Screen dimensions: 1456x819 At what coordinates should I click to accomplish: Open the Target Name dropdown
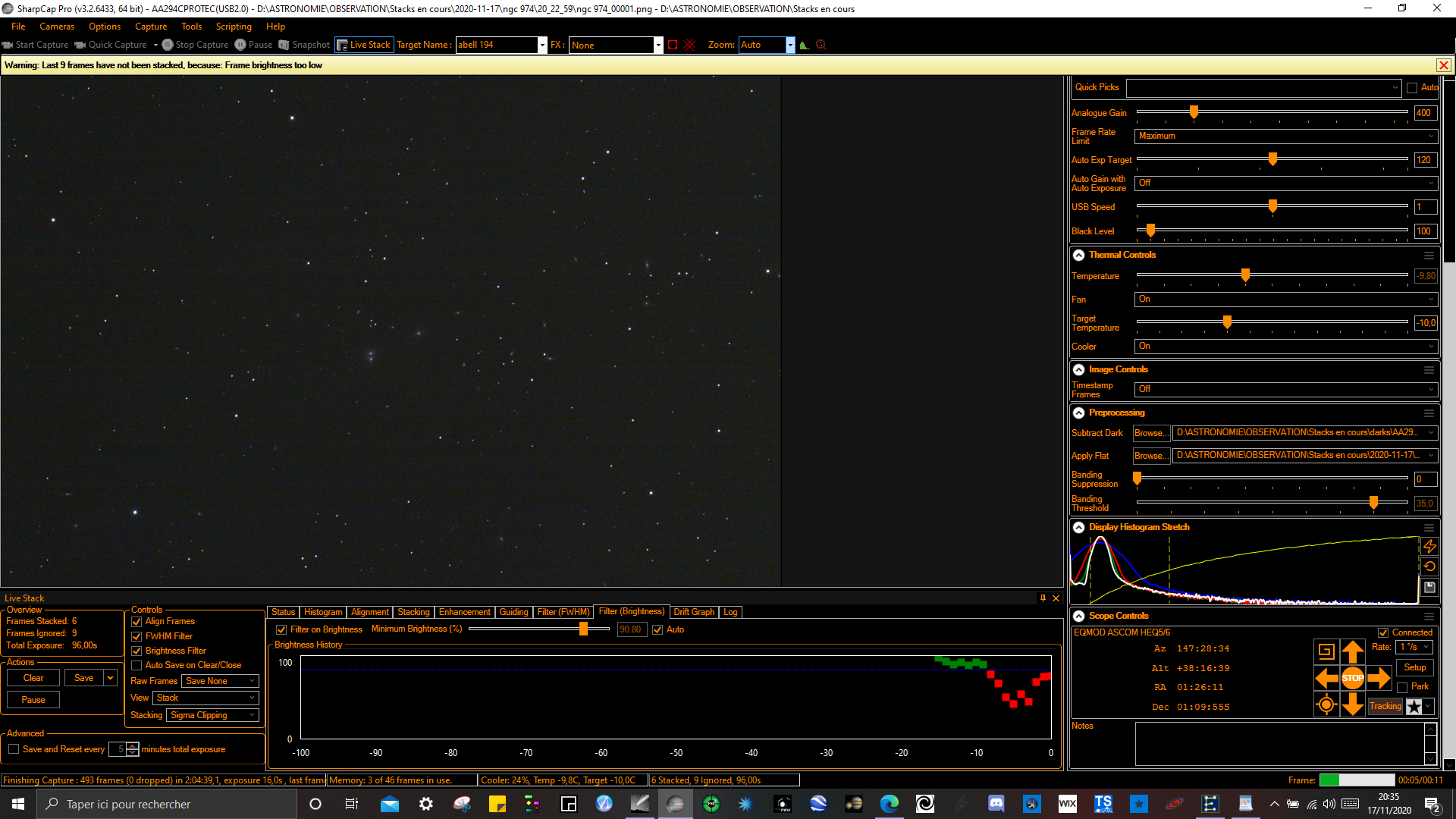[542, 45]
